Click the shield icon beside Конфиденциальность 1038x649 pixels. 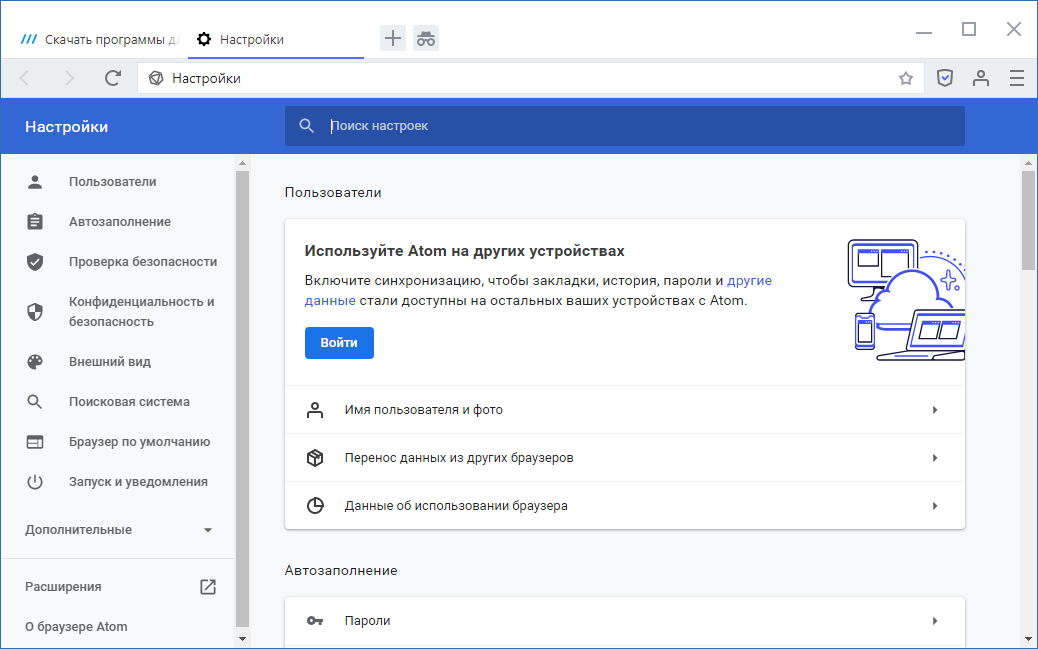pos(35,311)
